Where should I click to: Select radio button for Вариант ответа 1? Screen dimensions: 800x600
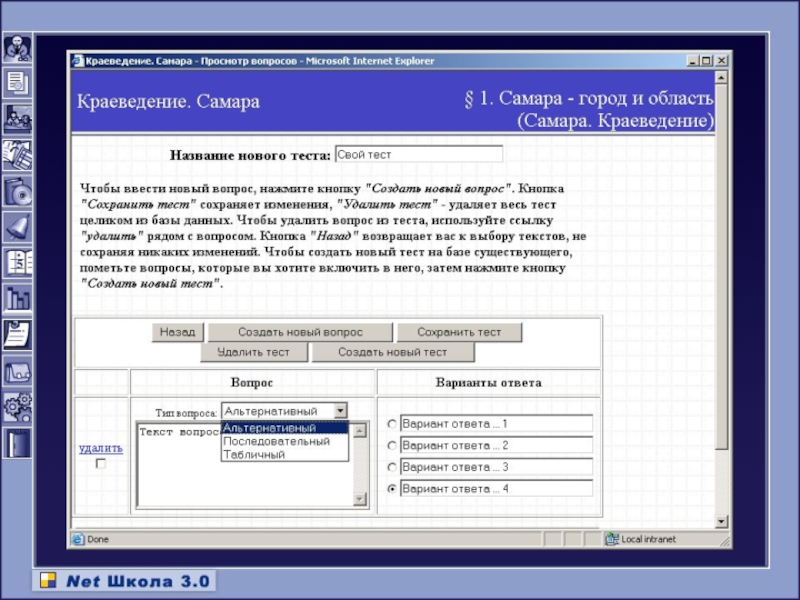(392, 423)
